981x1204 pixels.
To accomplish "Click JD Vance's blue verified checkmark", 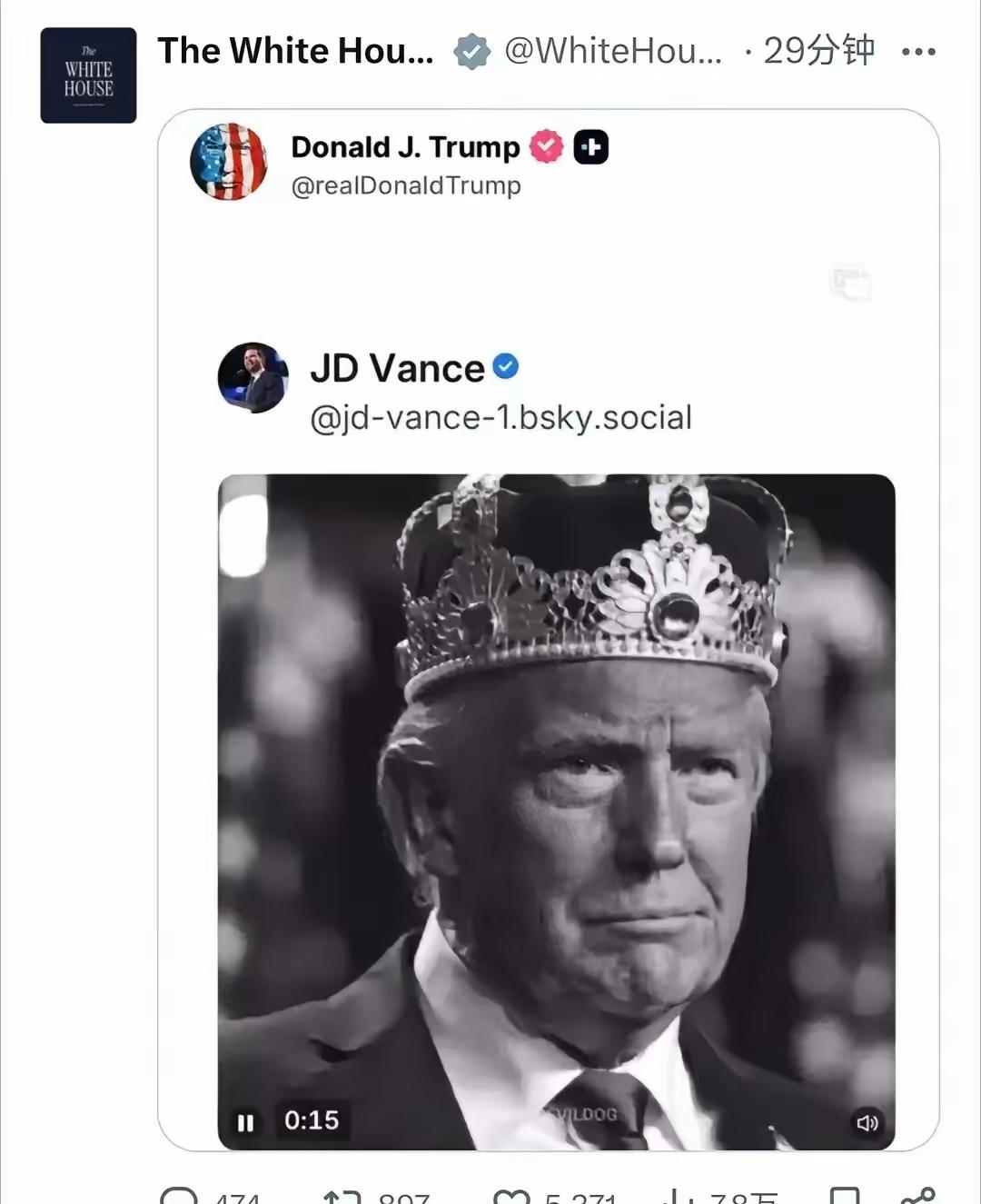I will click(506, 366).
